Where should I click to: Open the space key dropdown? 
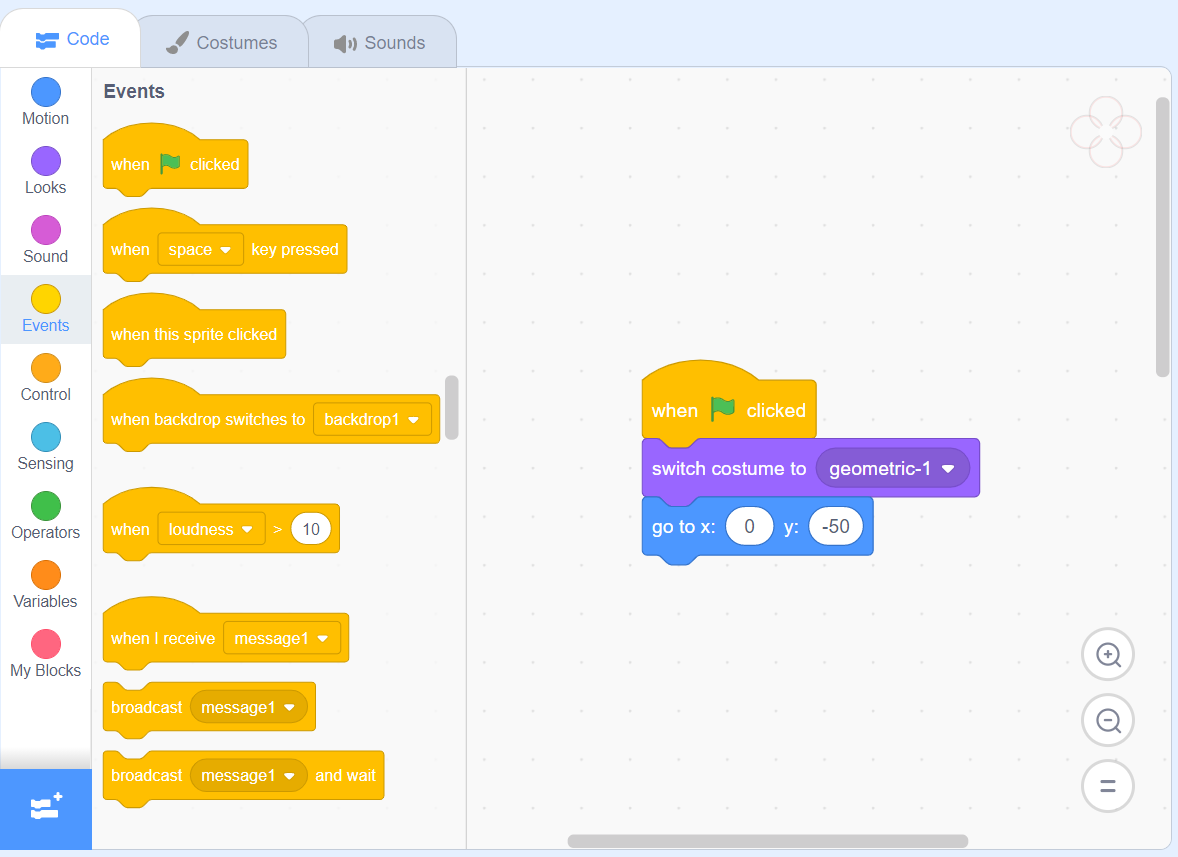pos(200,249)
